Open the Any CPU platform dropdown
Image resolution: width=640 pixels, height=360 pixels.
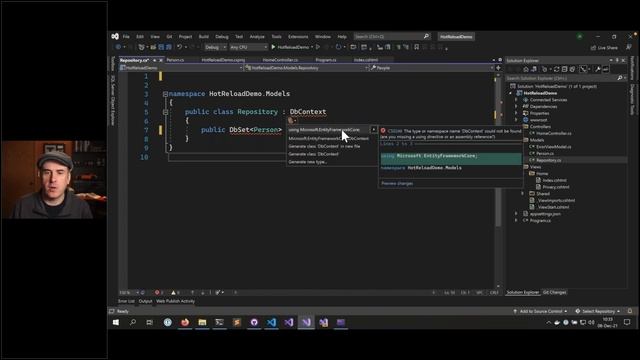pos(248,47)
